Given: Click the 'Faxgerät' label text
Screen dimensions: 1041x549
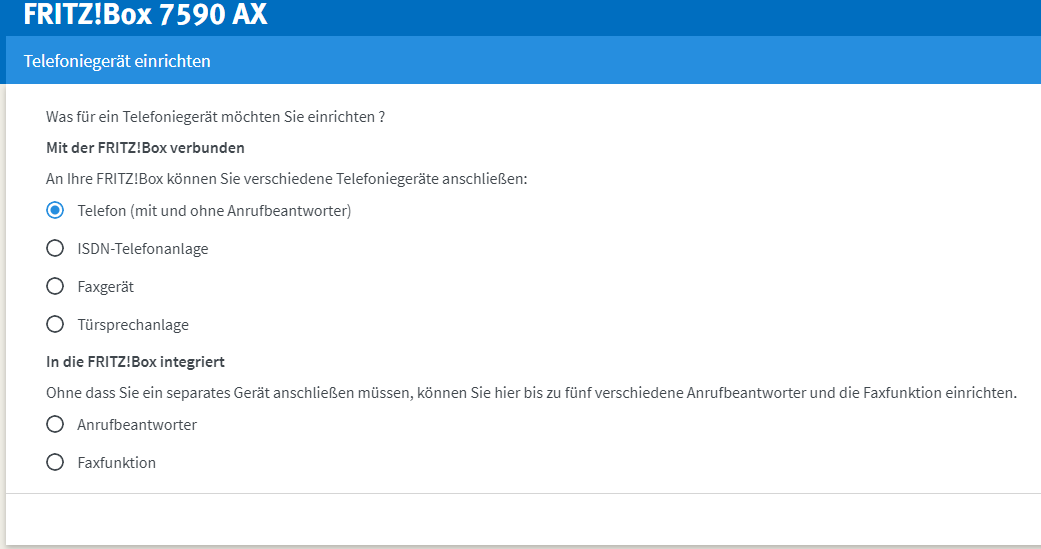Looking at the screenshot, I should coord(106,287).
